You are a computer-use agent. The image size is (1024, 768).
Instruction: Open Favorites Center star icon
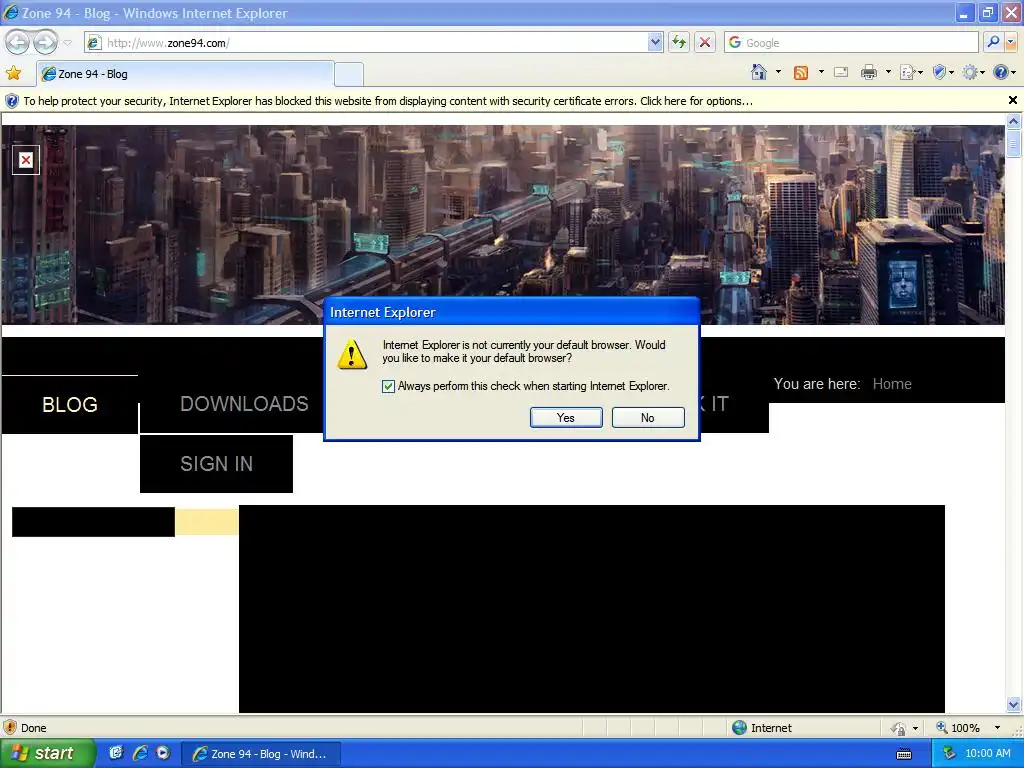(x=13, y=73)
